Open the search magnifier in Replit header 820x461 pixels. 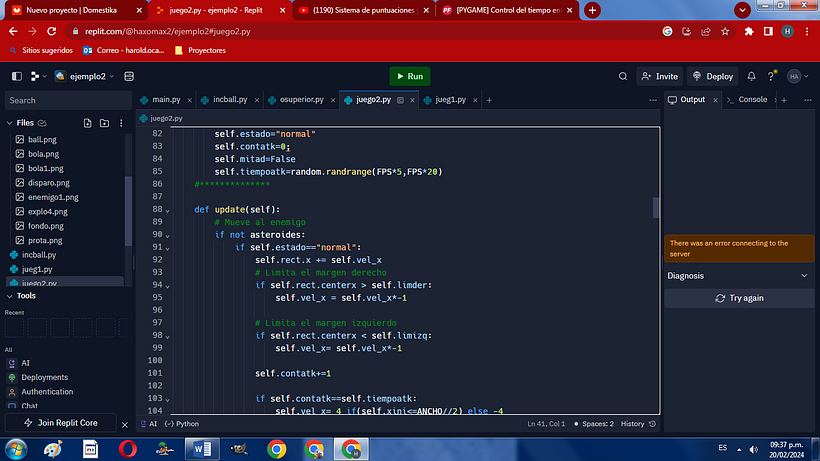coord(622,76)
